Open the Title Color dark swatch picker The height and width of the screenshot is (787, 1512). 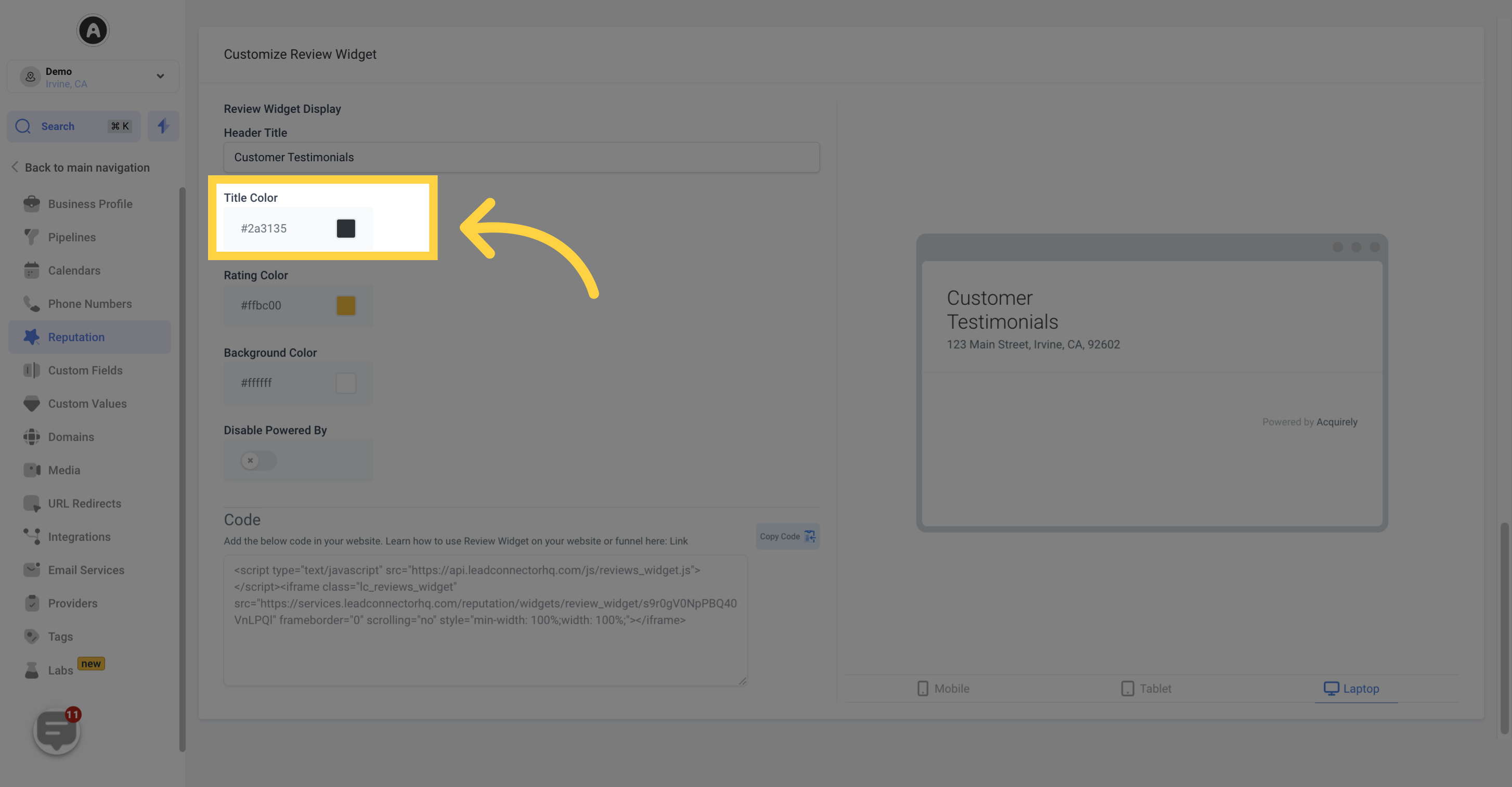coord(346,228)
